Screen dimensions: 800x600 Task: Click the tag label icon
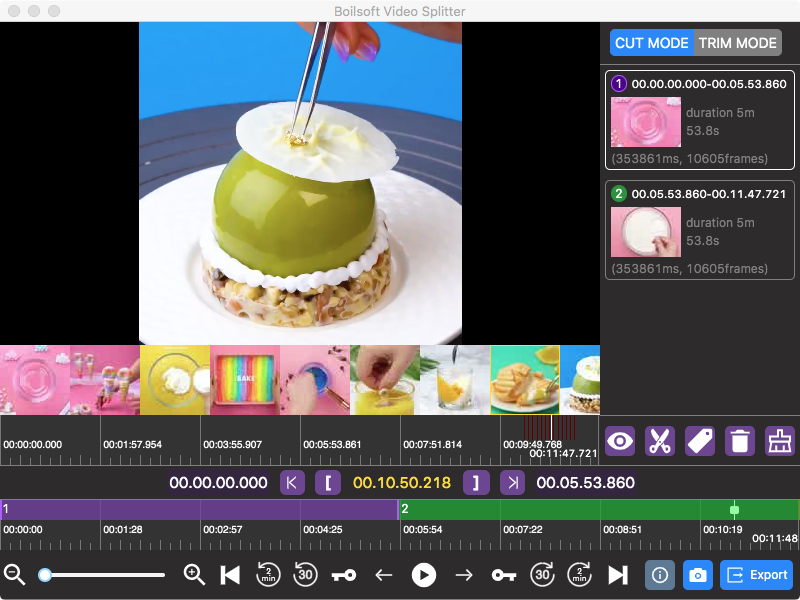coord(700,441)
